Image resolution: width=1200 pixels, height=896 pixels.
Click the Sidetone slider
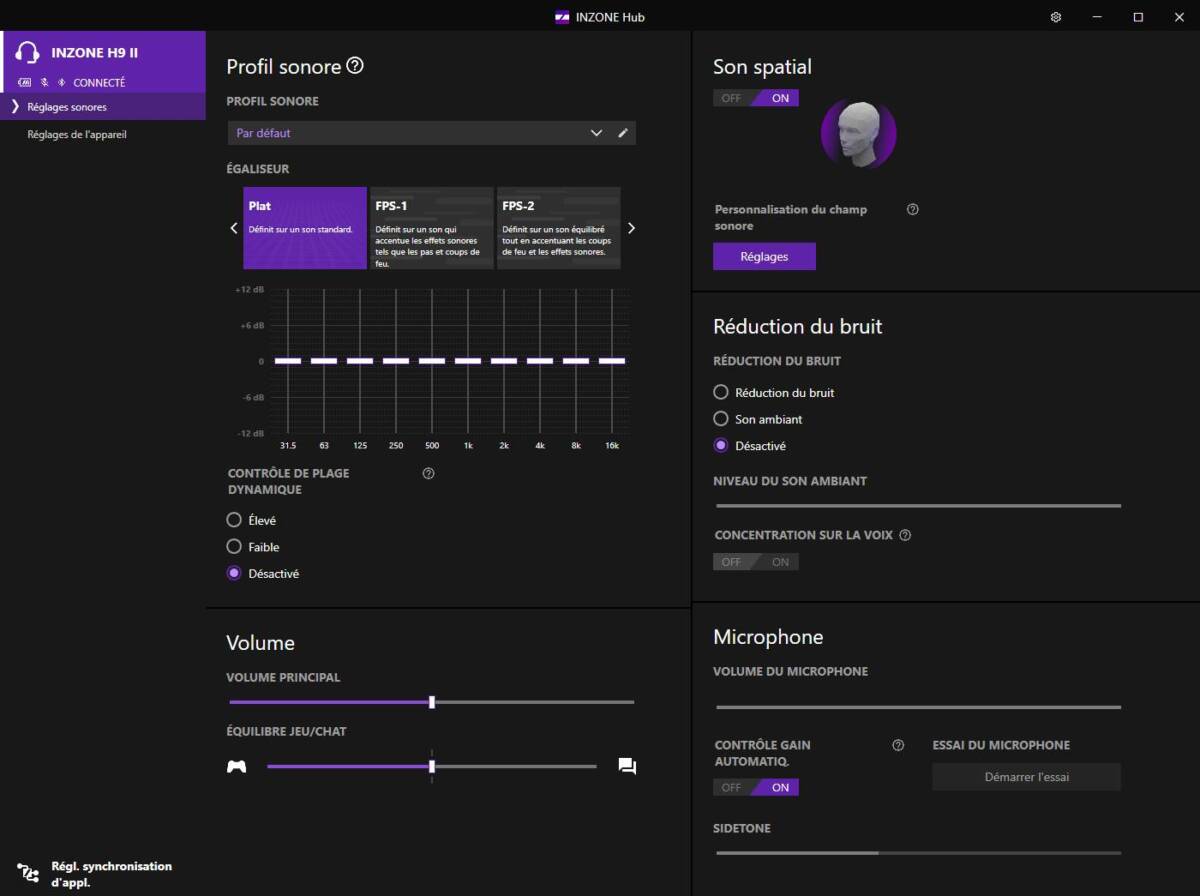click(919, 853)
